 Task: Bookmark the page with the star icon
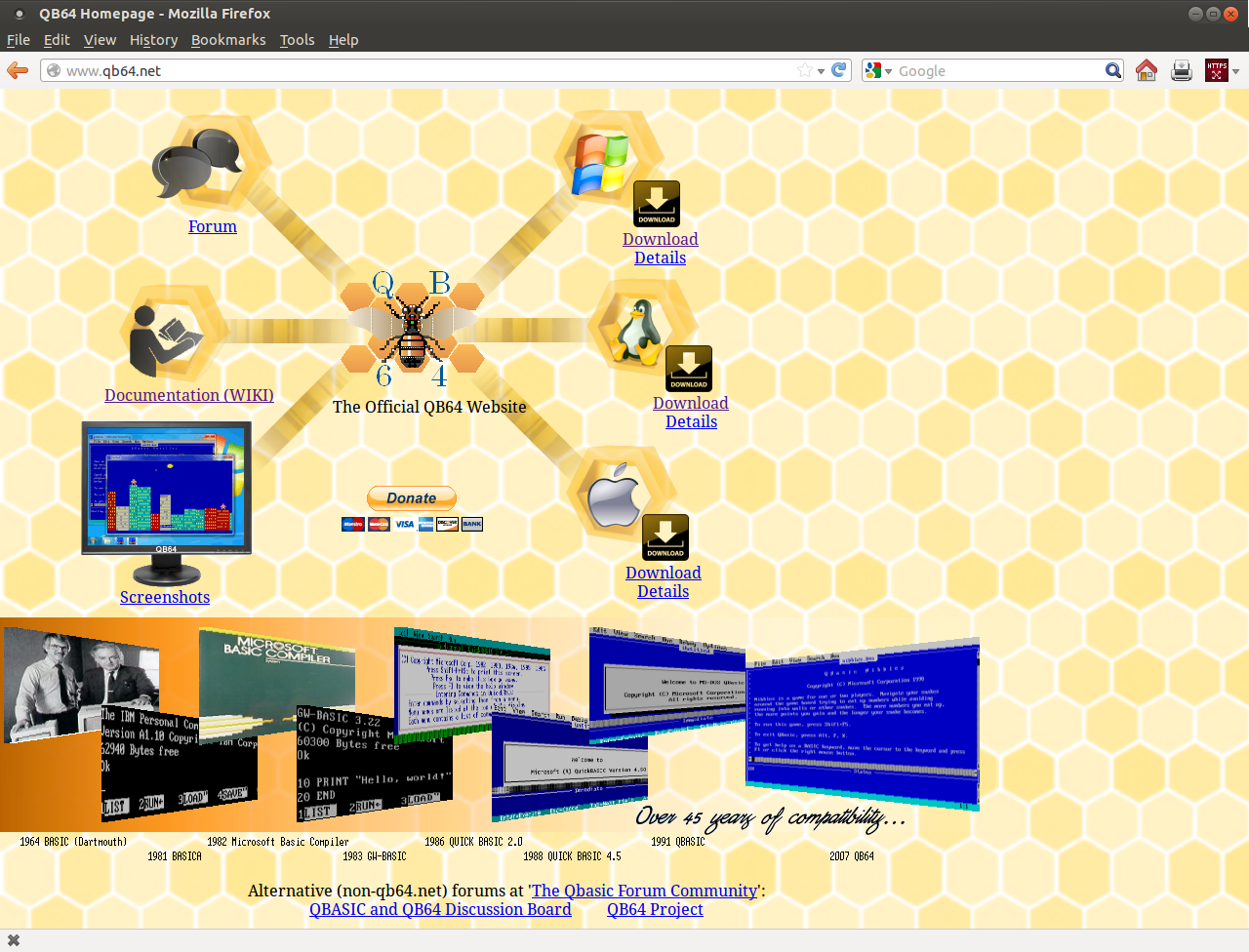(804, 70)
